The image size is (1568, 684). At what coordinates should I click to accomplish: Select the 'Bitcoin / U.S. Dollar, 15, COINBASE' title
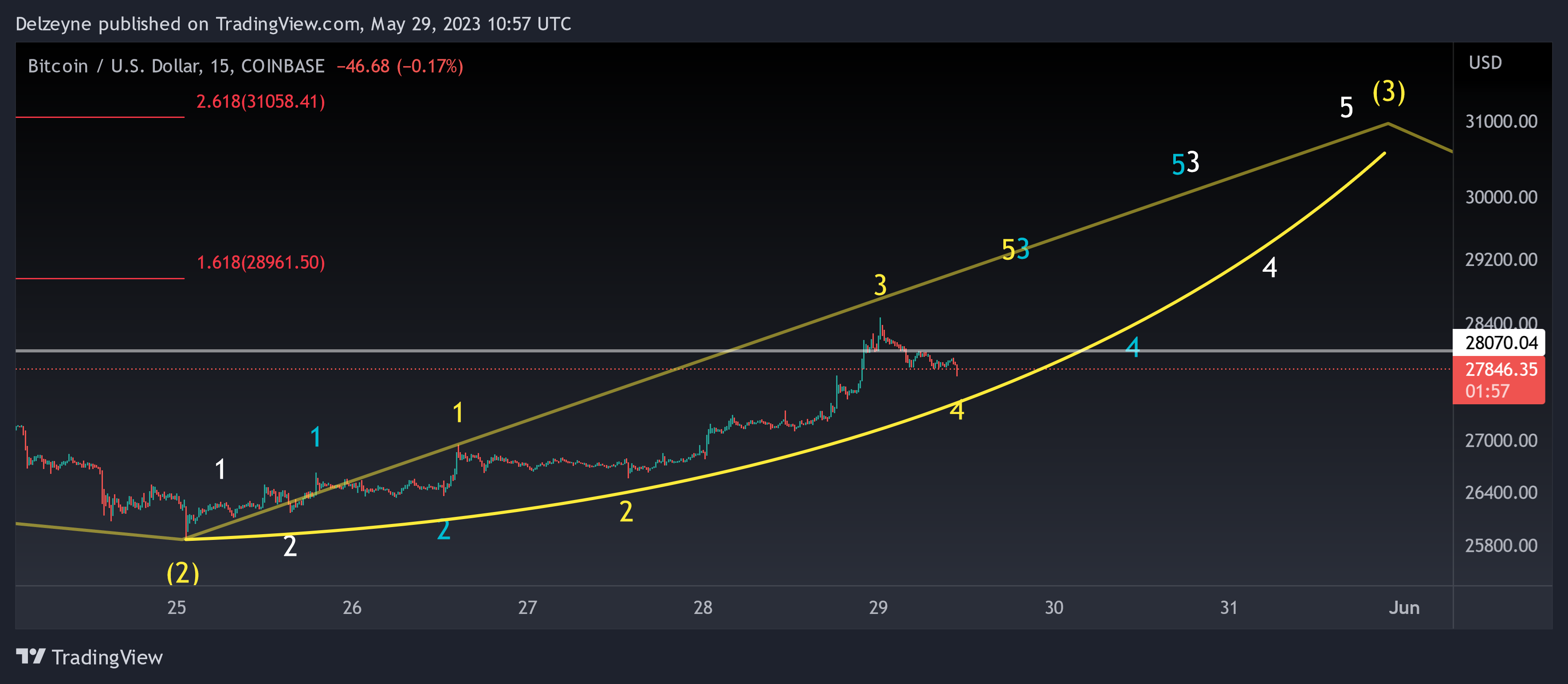176,66
